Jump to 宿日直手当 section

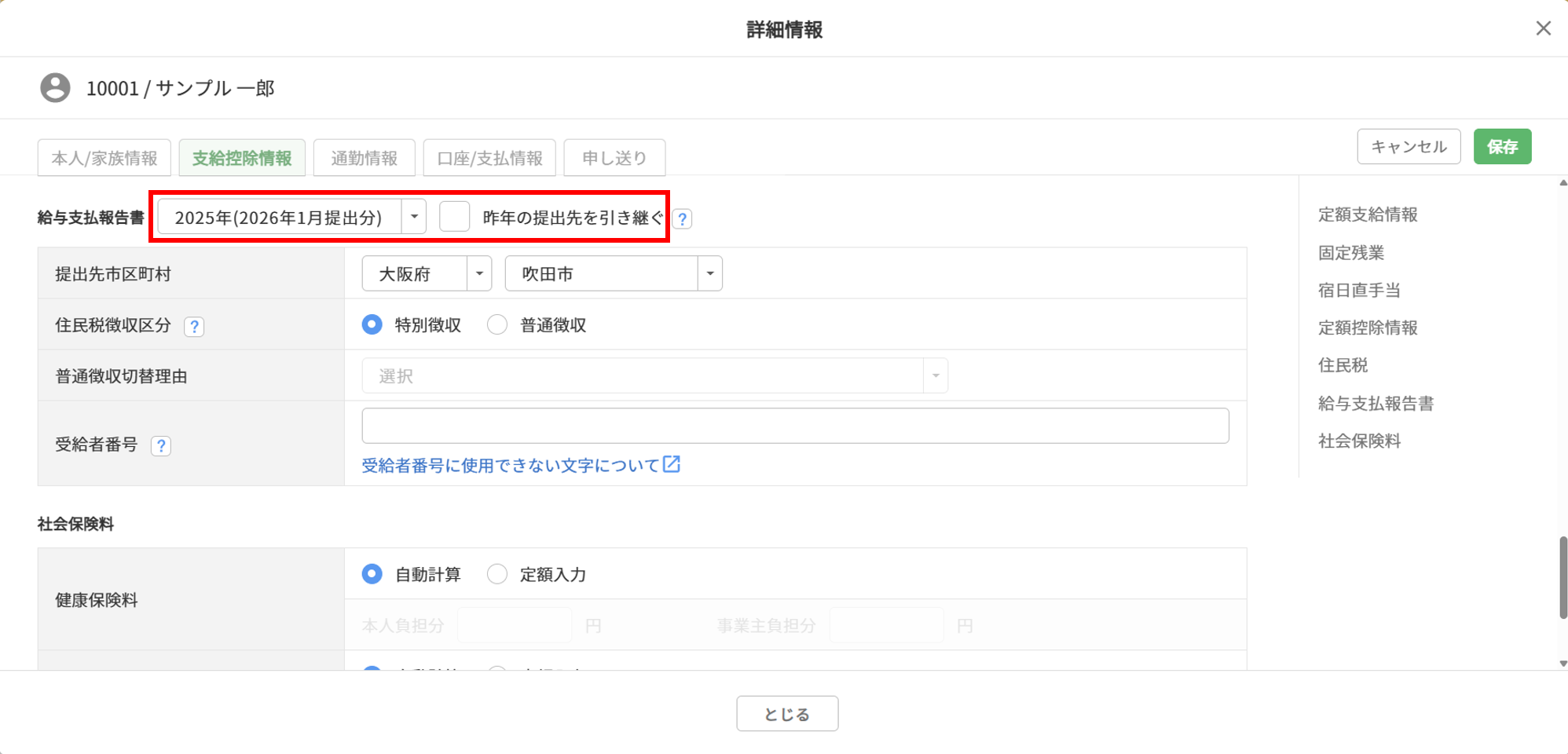[1359, 290]
